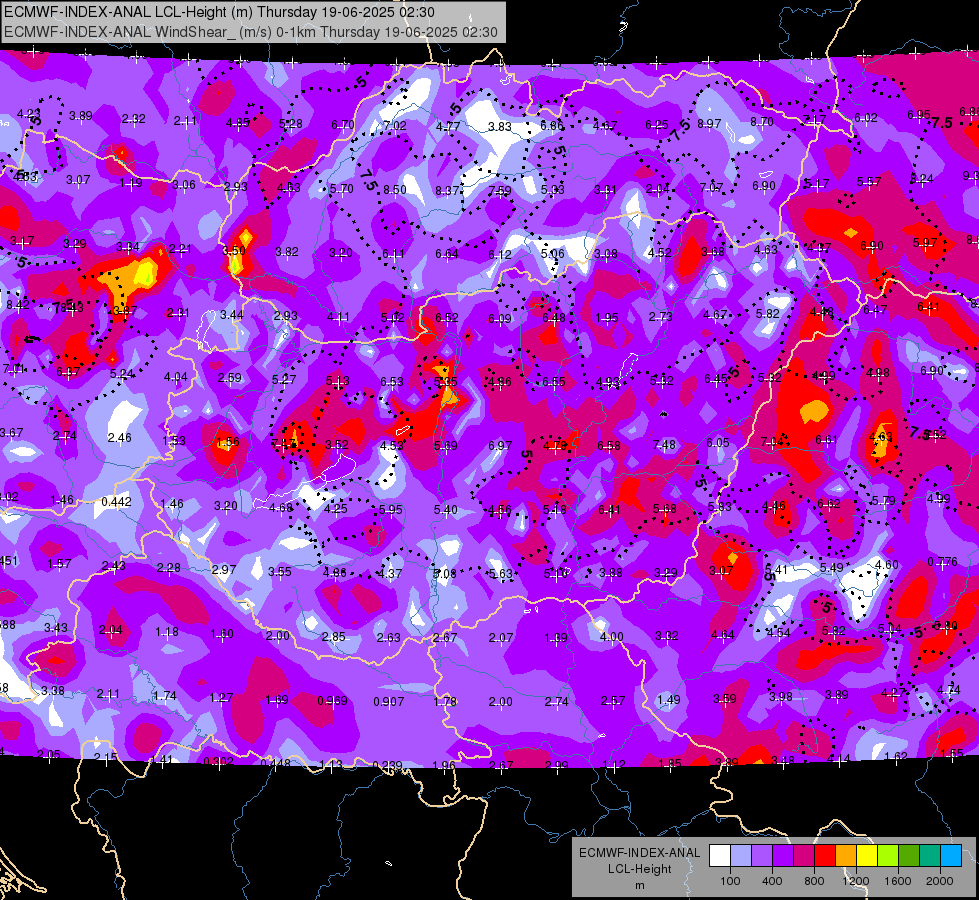
Task: Click the legend tick label '1600'
Action: pos(897,881)
